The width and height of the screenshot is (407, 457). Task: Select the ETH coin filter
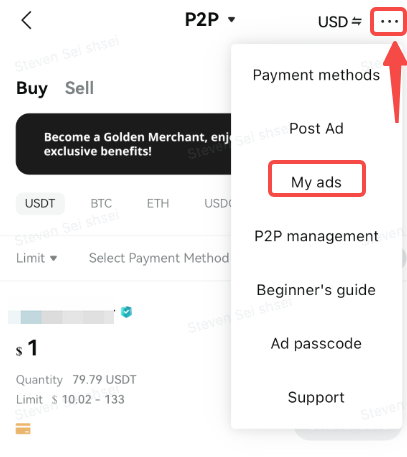tap(158, 203)
